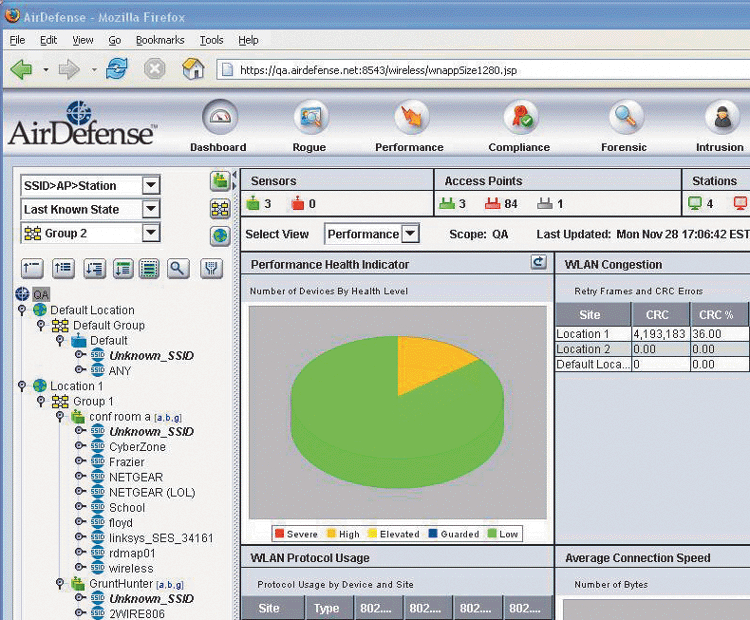Viewport: 750px width, 620px height.
Task: Open back button history dropdown arrow
Action: point(45,70)
